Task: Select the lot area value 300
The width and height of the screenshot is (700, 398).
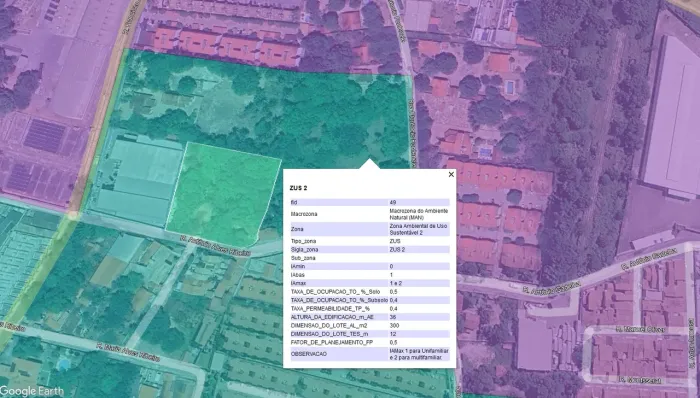Action: 394,326
